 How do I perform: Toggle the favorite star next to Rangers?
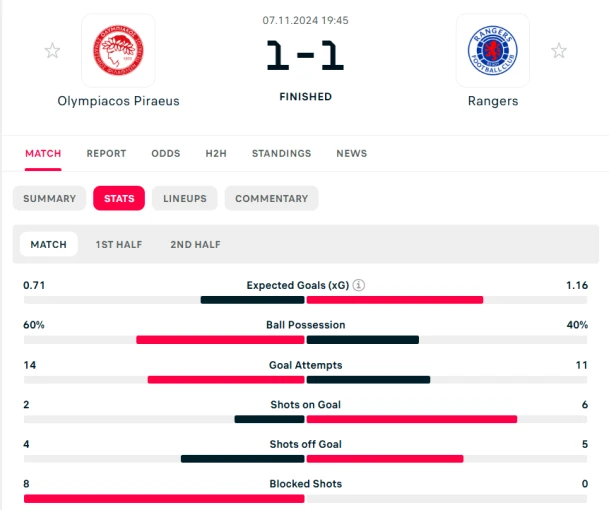pos(559,51)
